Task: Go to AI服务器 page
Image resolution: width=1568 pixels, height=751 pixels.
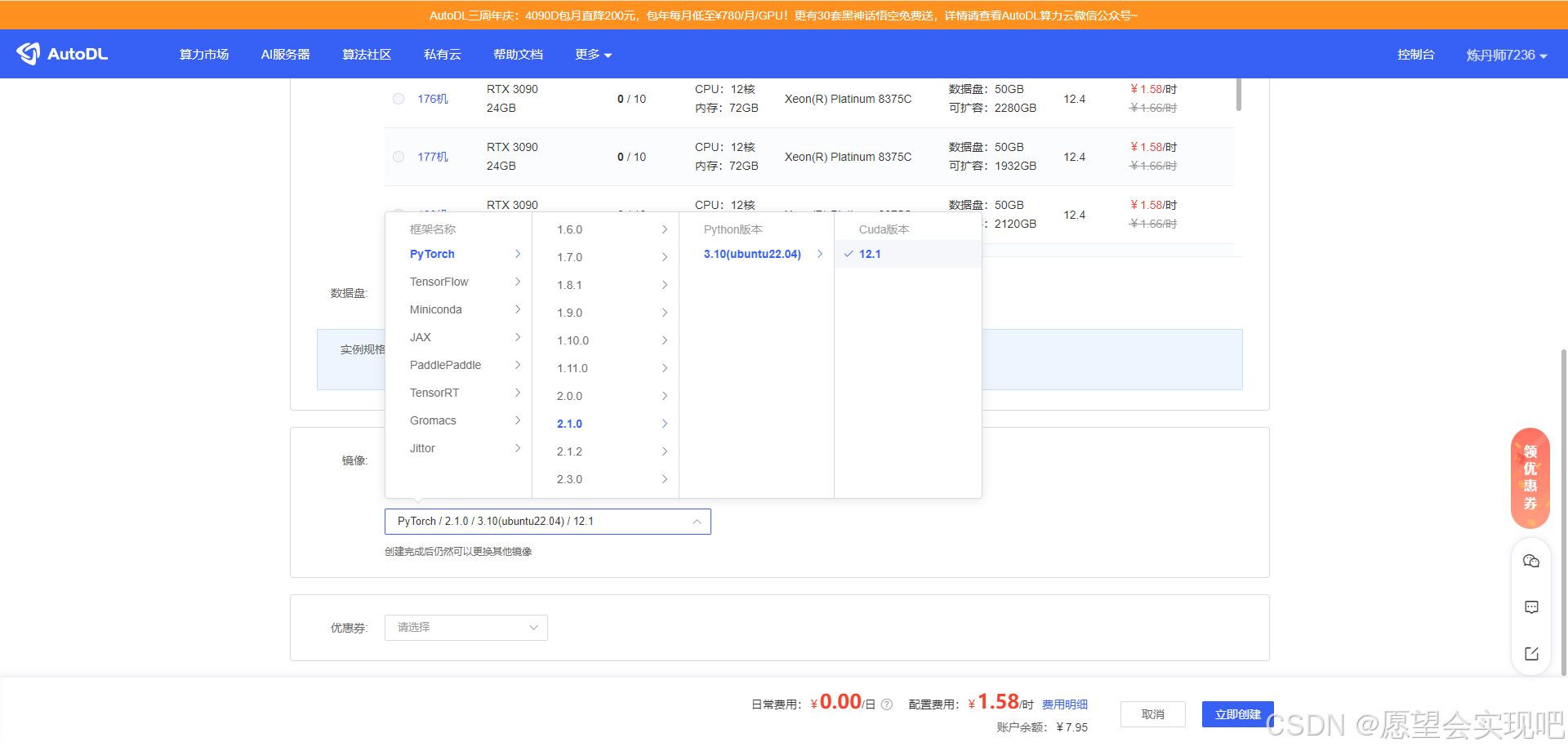Action: pyautogui.click(x=285, y=55)
